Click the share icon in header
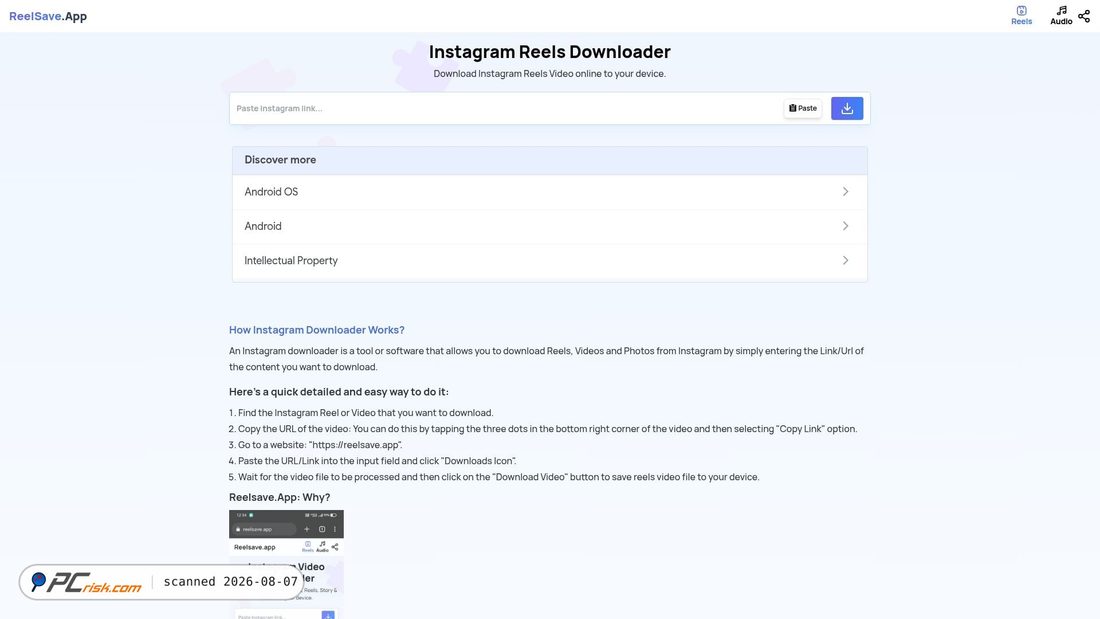Viewport: 1100px width, 619px height. (1084, 15)
